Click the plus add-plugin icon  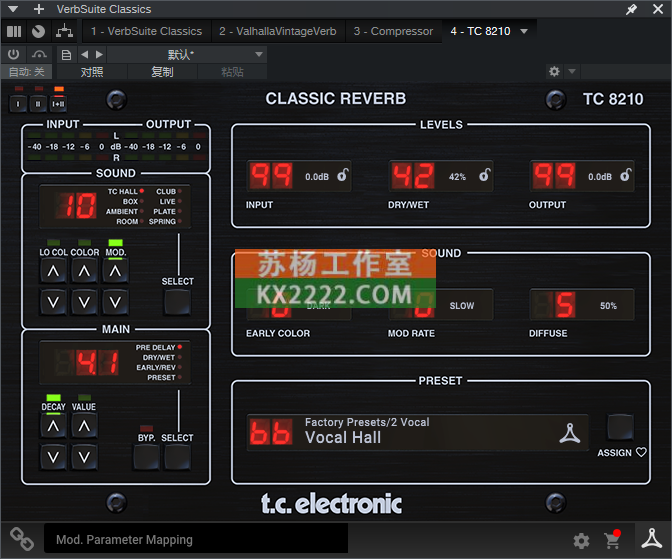[x=39, y=9]
